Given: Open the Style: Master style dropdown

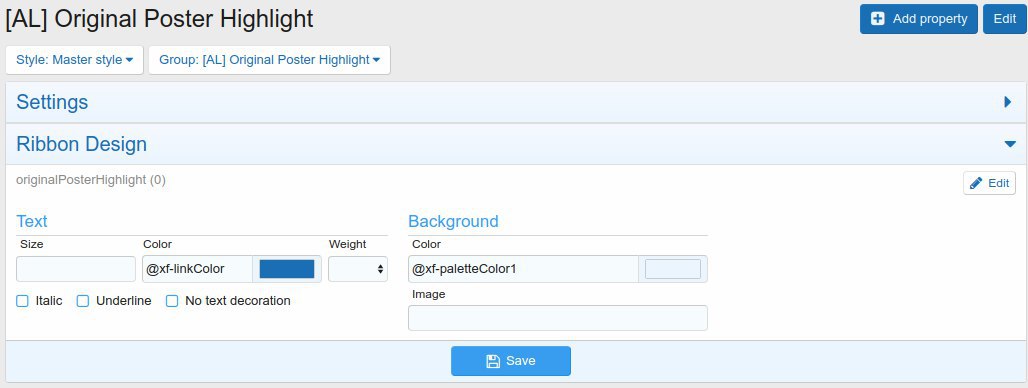Looking at the screenshot, I should click(74, 60).
